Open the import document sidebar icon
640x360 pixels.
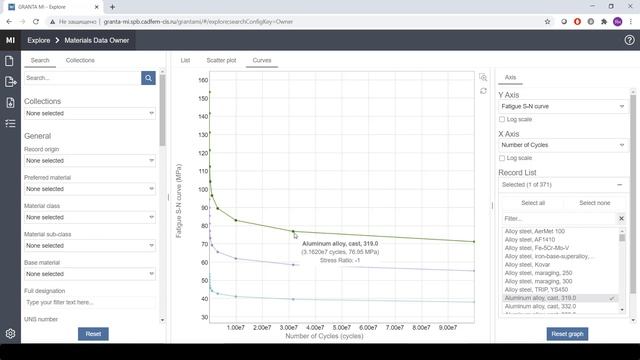pos(10,102)
